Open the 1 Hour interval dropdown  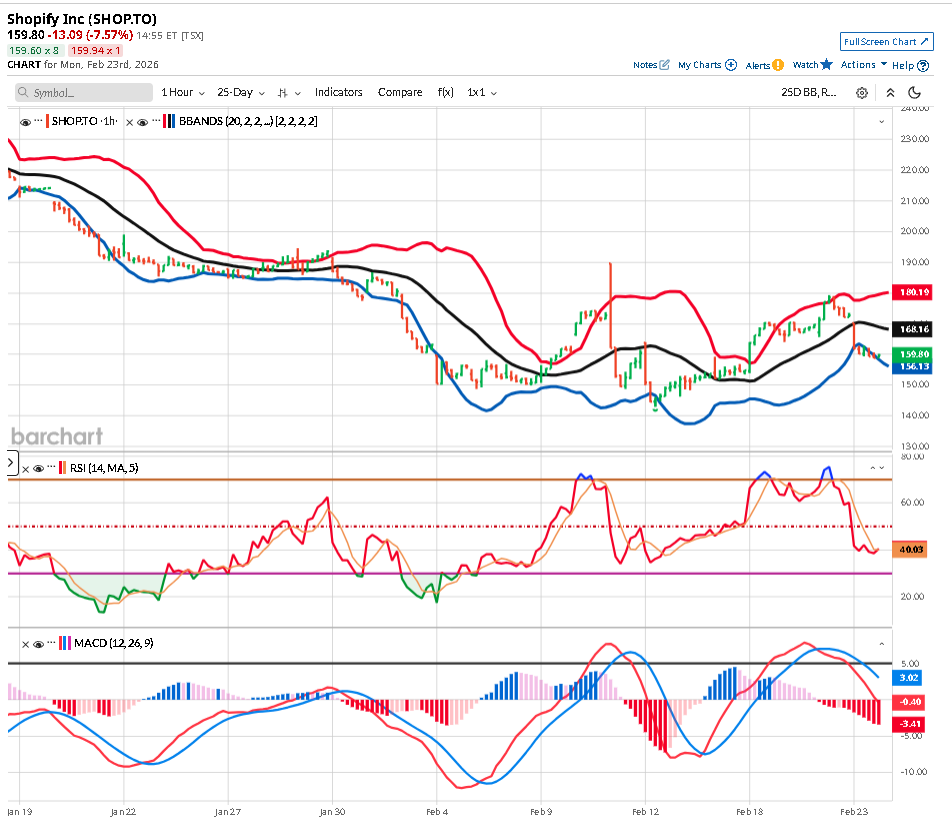click(183, 92)
